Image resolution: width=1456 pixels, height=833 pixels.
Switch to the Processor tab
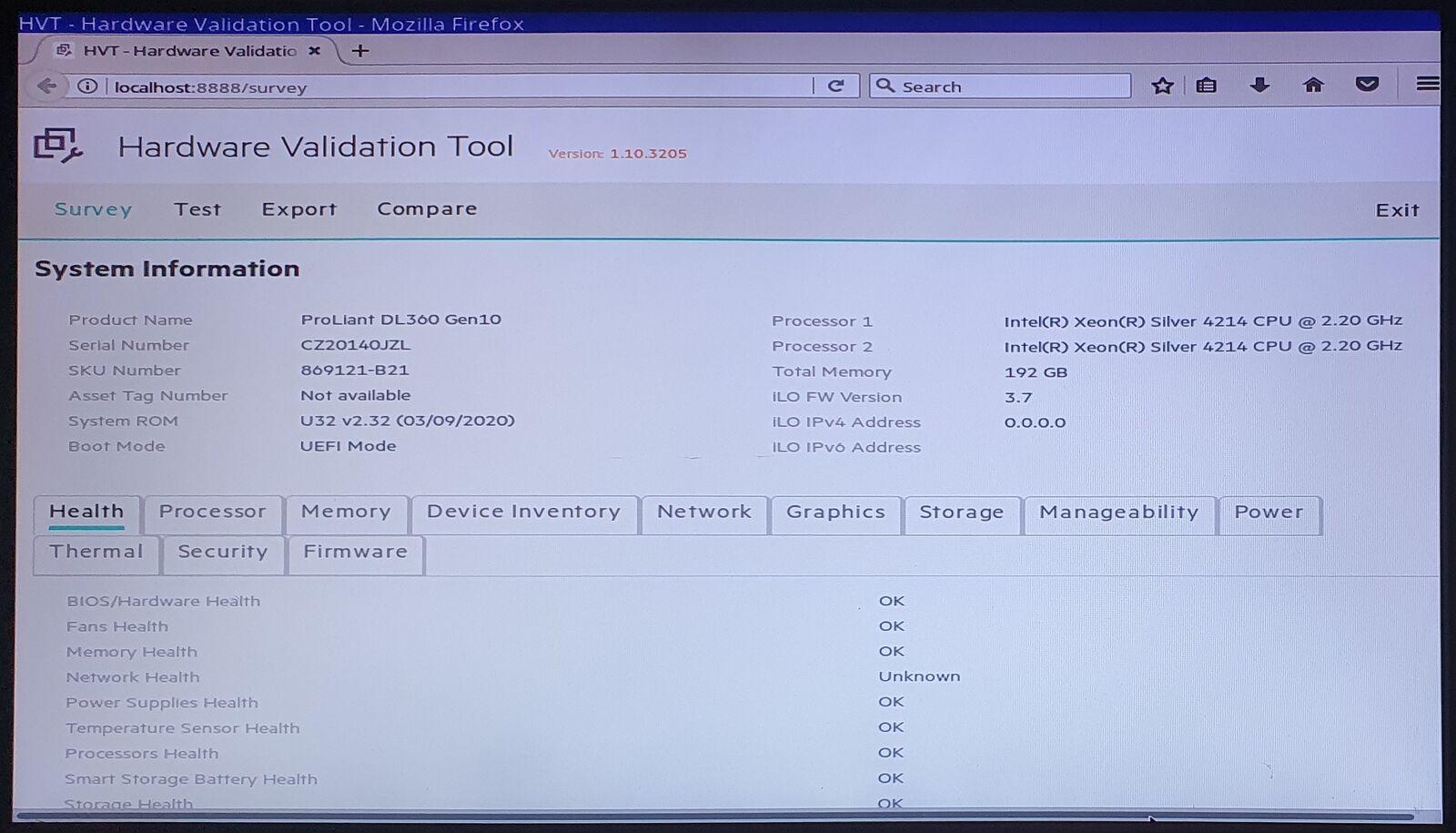(212, 513)
